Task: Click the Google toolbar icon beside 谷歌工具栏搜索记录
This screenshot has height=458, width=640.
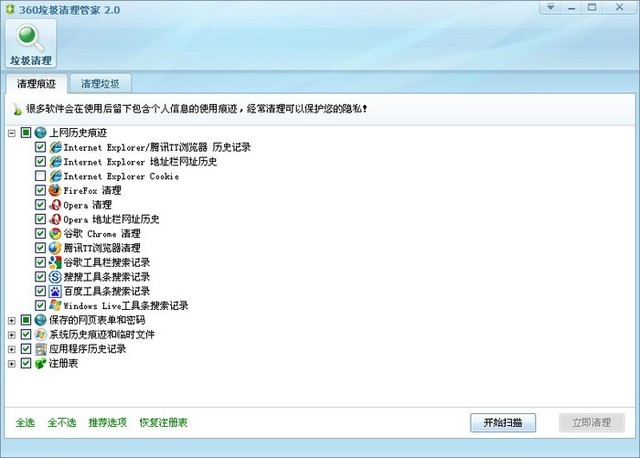Action: tap(55, 262)
